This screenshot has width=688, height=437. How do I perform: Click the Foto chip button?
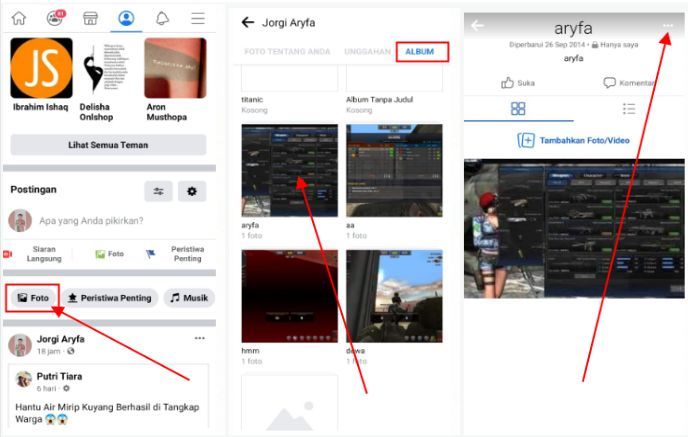pos(33,298)
